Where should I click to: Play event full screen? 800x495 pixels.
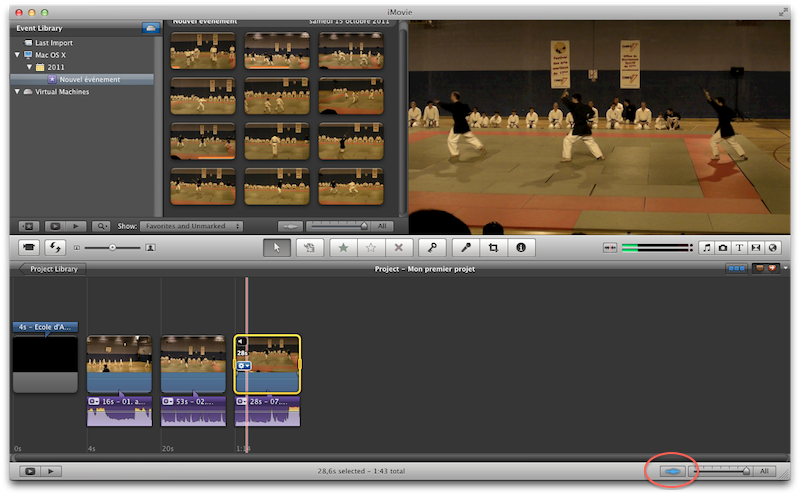click(55, 226)
